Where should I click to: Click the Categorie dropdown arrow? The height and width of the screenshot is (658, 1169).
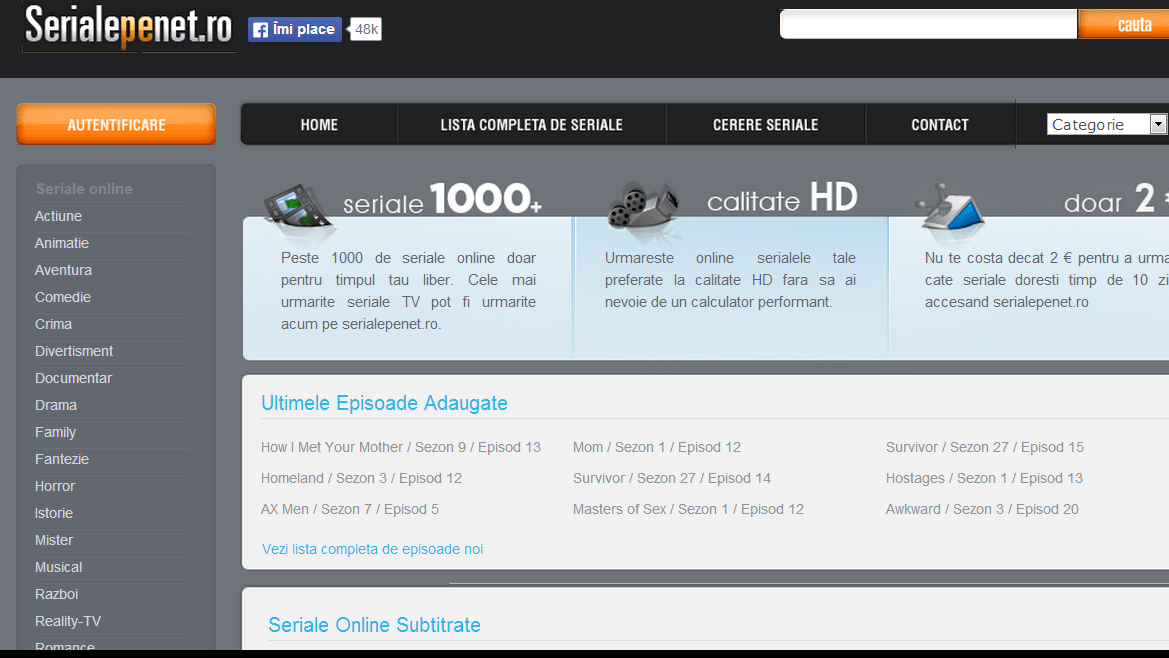[x=1158, y=125]
